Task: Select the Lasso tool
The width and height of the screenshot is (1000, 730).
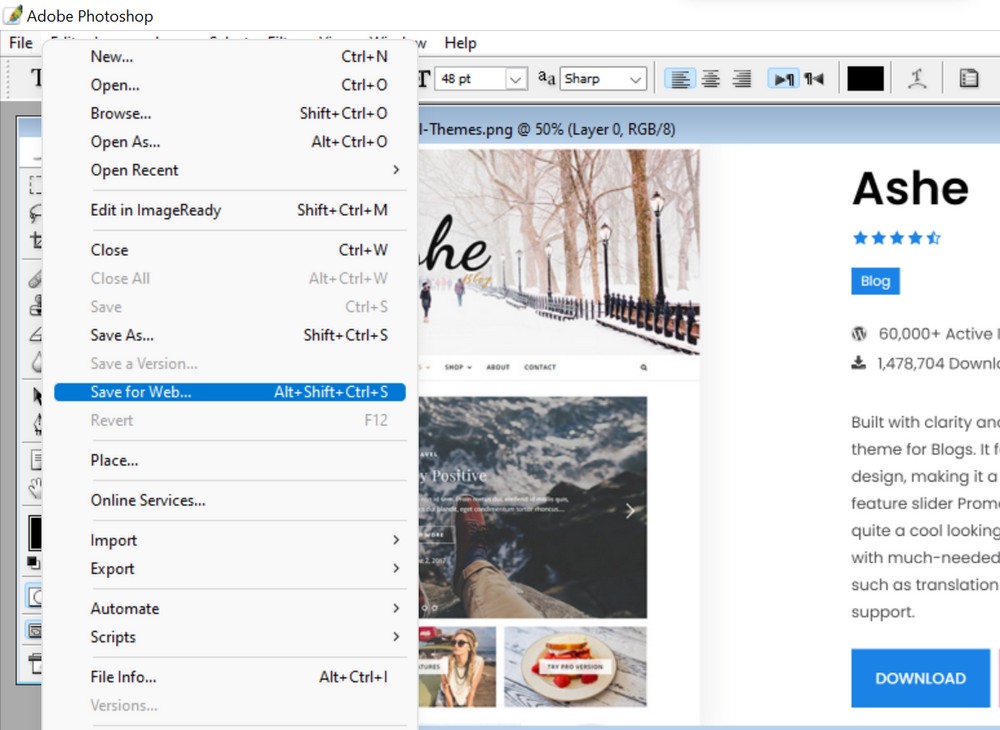Action: coord(36,213)
